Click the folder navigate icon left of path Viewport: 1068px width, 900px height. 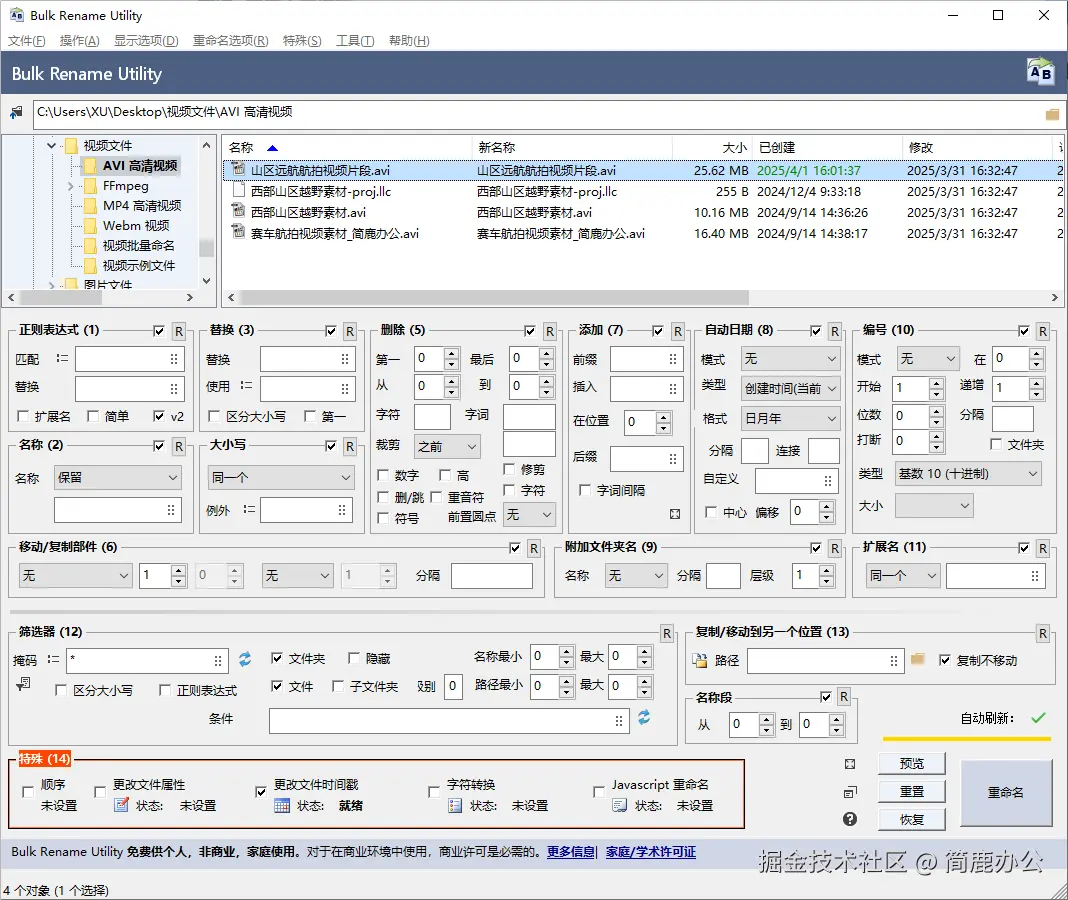pyautogui.click(x=16, y=113)
